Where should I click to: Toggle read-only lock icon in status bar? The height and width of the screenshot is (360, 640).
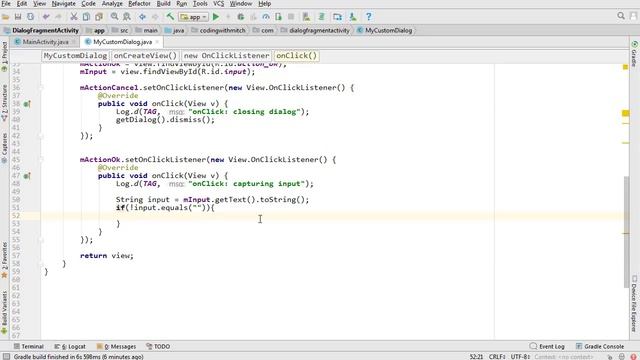pos(609,357)
